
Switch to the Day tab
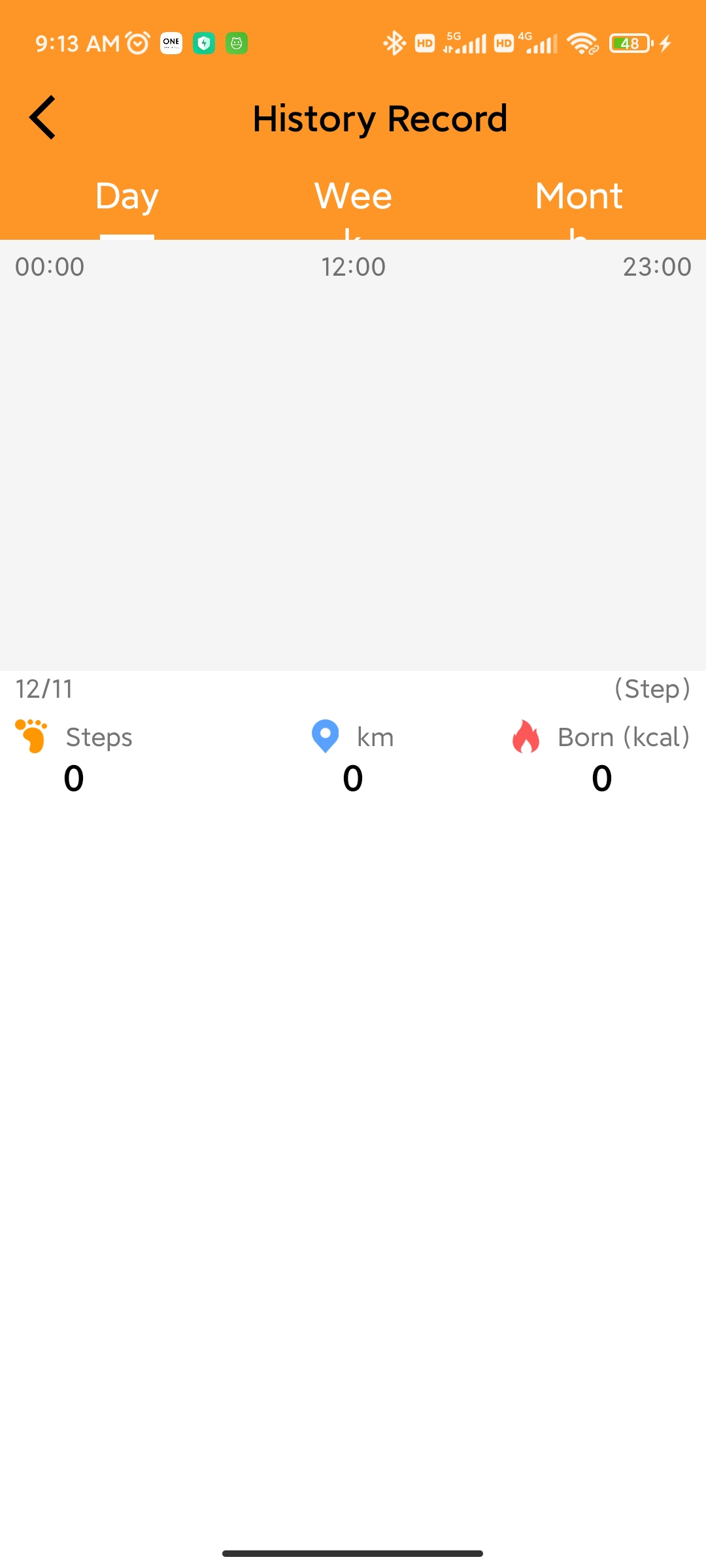coord(127,196)
